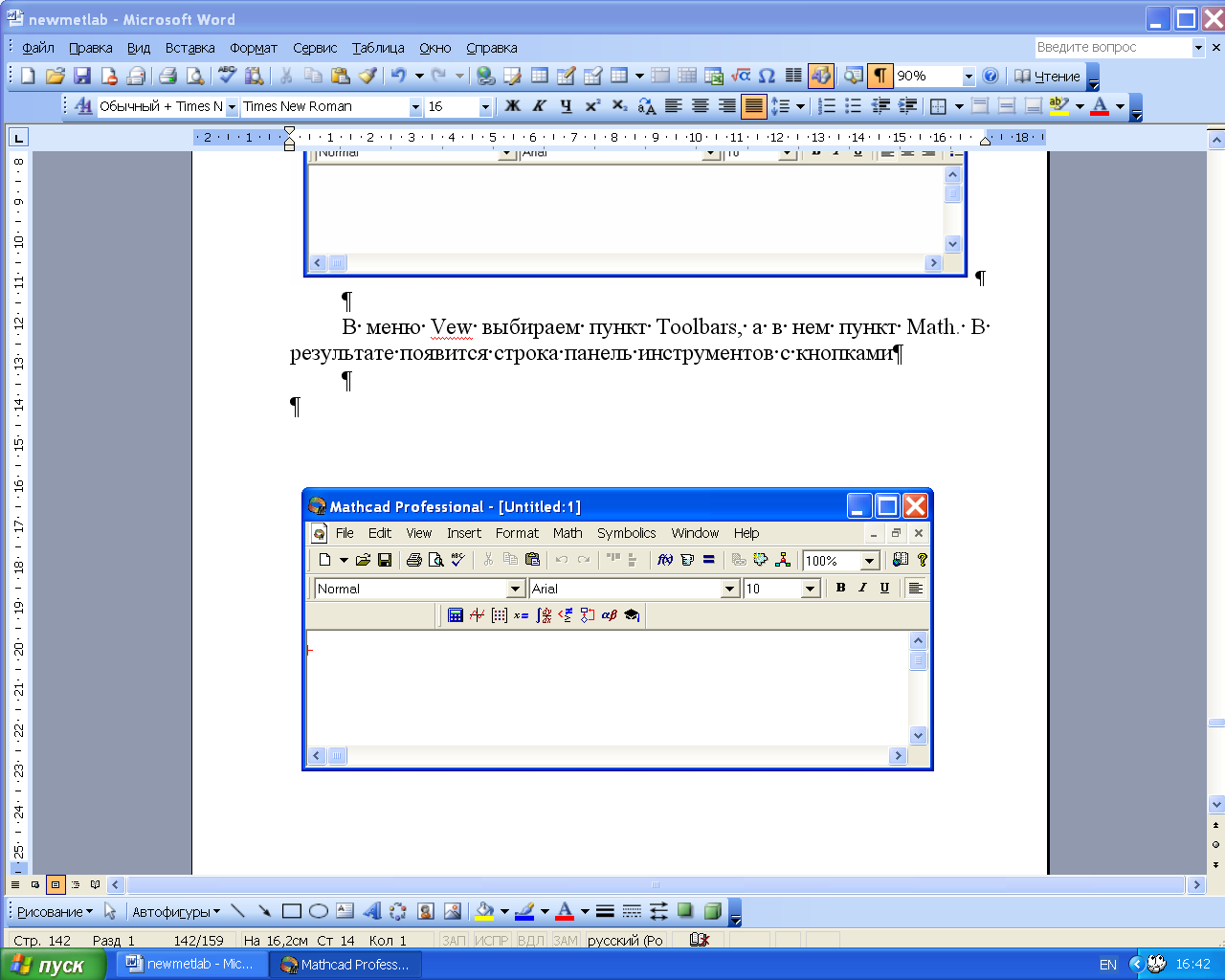This screenshot has height=980, width=1225.
Task: Click the Columns icon in Word toolbar
Action: pyautogui.click(x=793, y=76)
